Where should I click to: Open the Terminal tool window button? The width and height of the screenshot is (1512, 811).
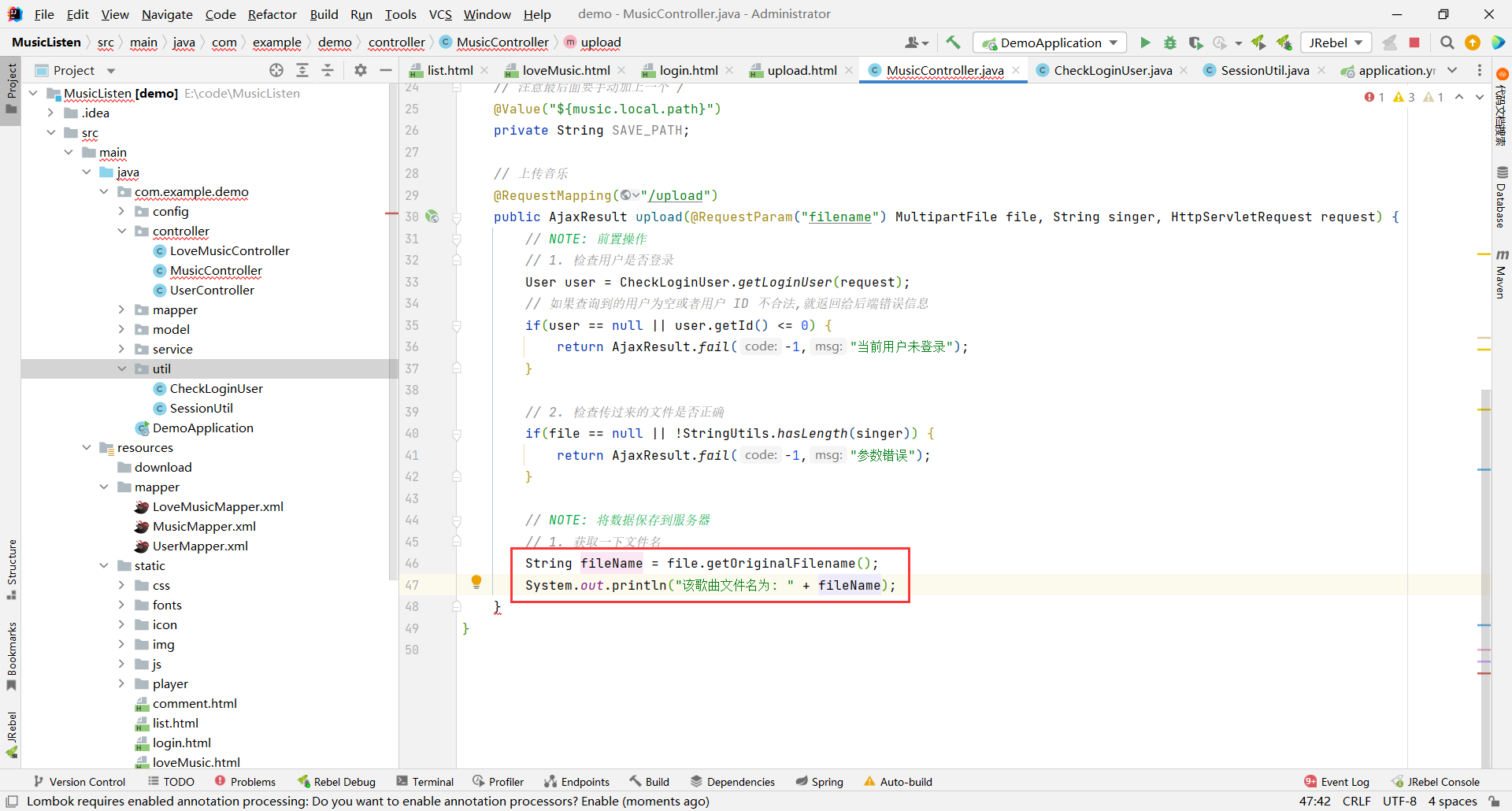click(x=425, y=781)
